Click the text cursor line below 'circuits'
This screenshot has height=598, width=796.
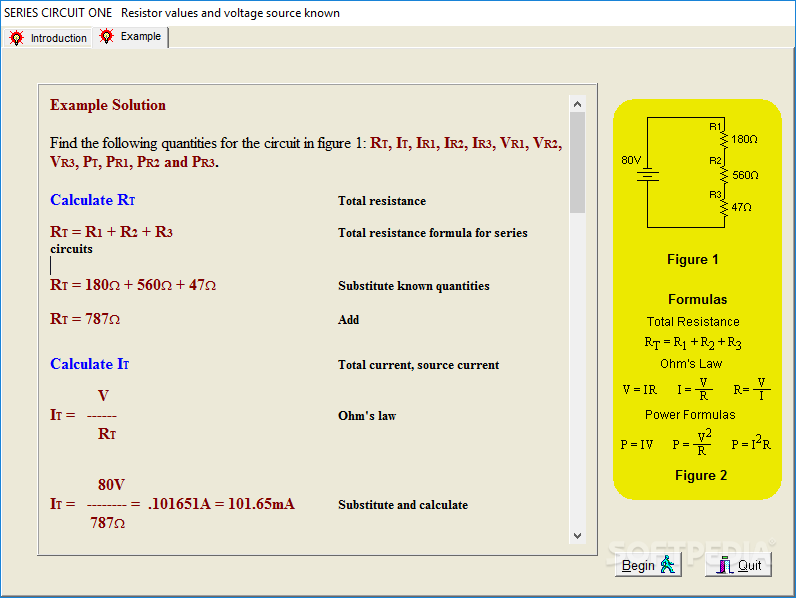pyautogui.click(x=51, y=265)
